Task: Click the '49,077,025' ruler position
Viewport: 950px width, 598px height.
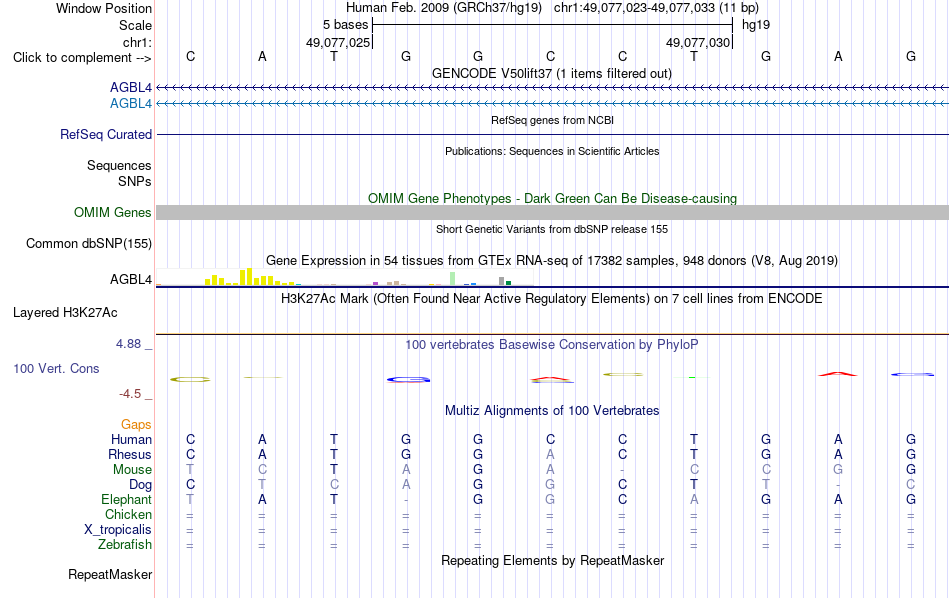Action: 337,42
